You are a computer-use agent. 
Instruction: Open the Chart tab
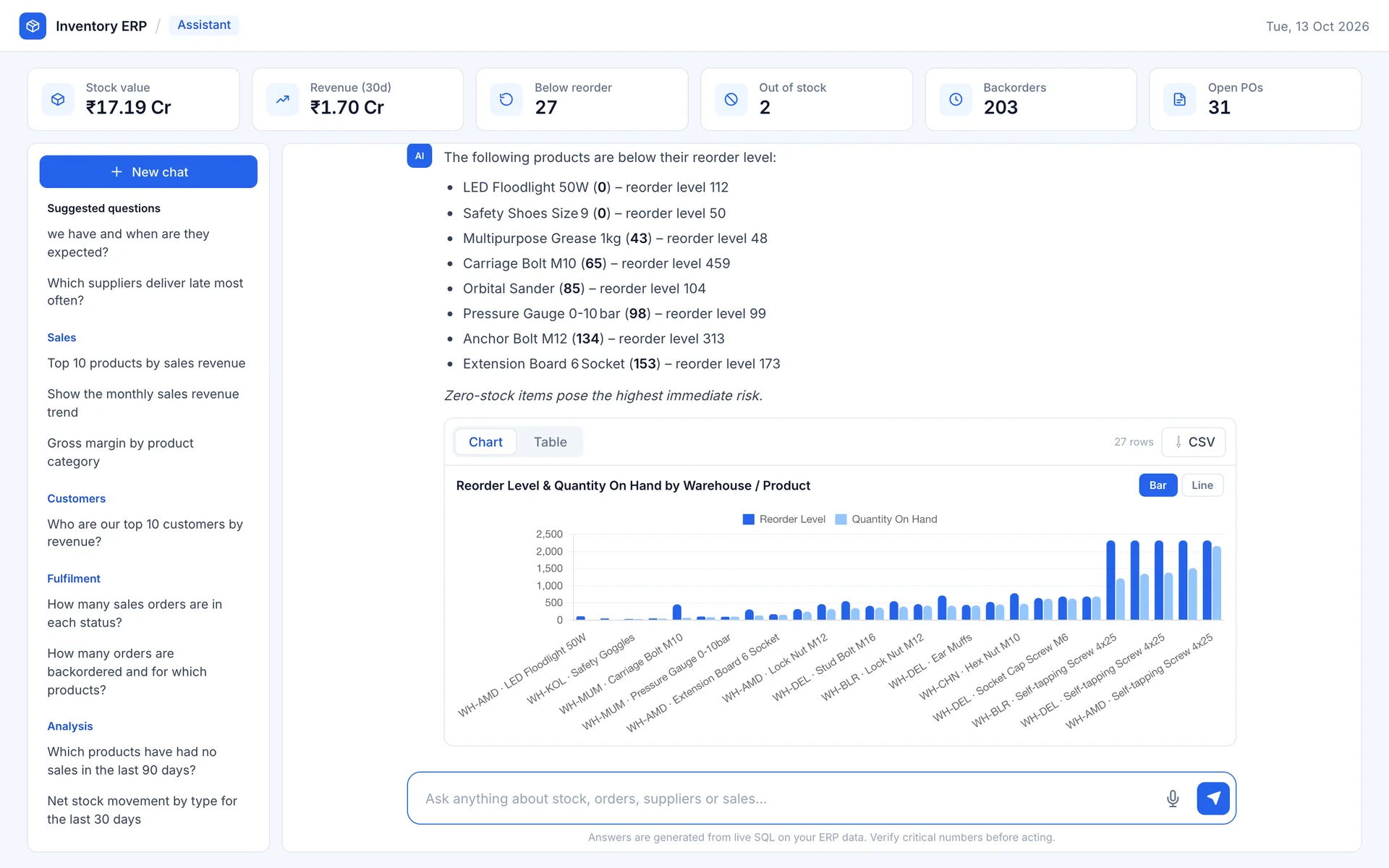pos(485,442)
